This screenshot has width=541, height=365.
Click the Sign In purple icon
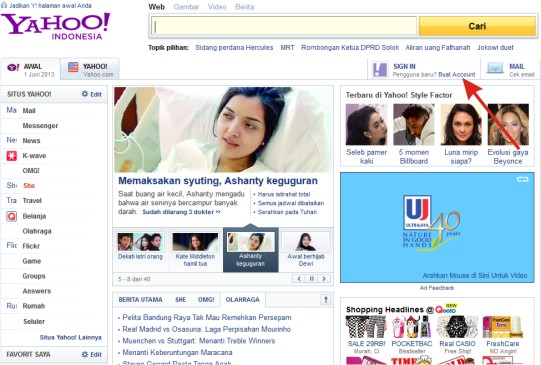coord(380,70)
